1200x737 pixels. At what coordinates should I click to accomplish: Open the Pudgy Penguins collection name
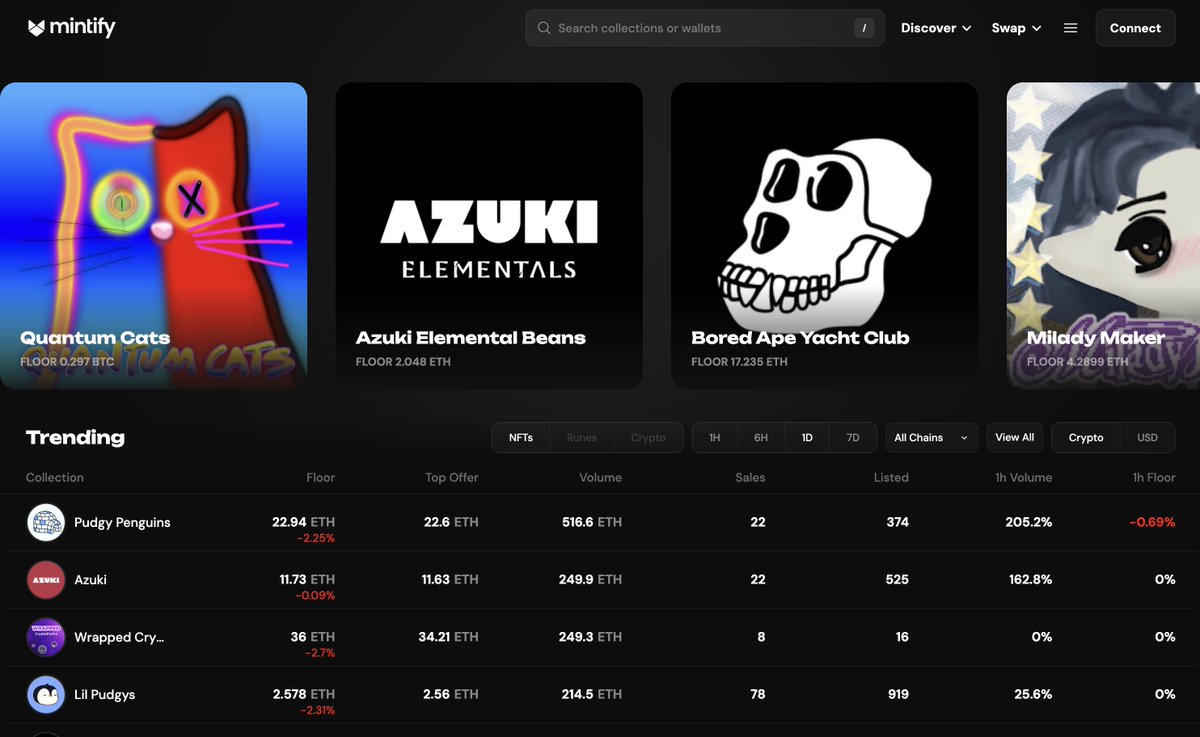click(x=122, y=523)
